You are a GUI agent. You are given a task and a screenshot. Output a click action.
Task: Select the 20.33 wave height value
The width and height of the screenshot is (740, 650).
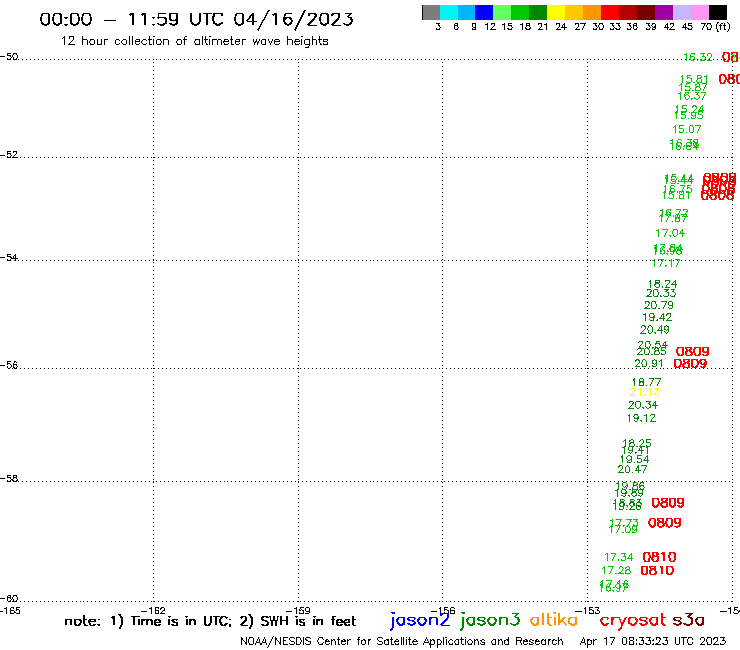point(661,293)
